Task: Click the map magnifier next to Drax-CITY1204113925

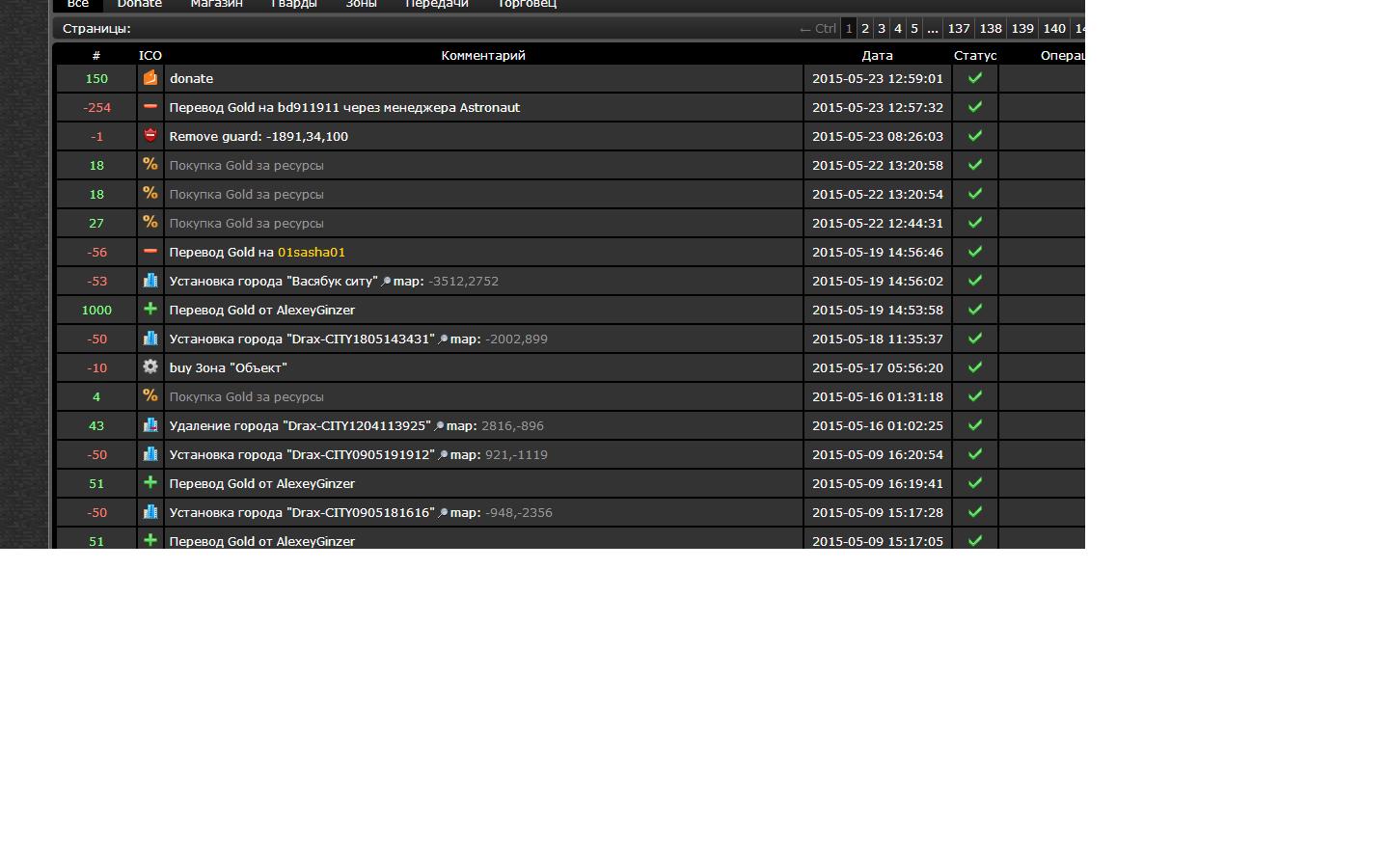Action: pyautogui.click(x=439, y=426)
